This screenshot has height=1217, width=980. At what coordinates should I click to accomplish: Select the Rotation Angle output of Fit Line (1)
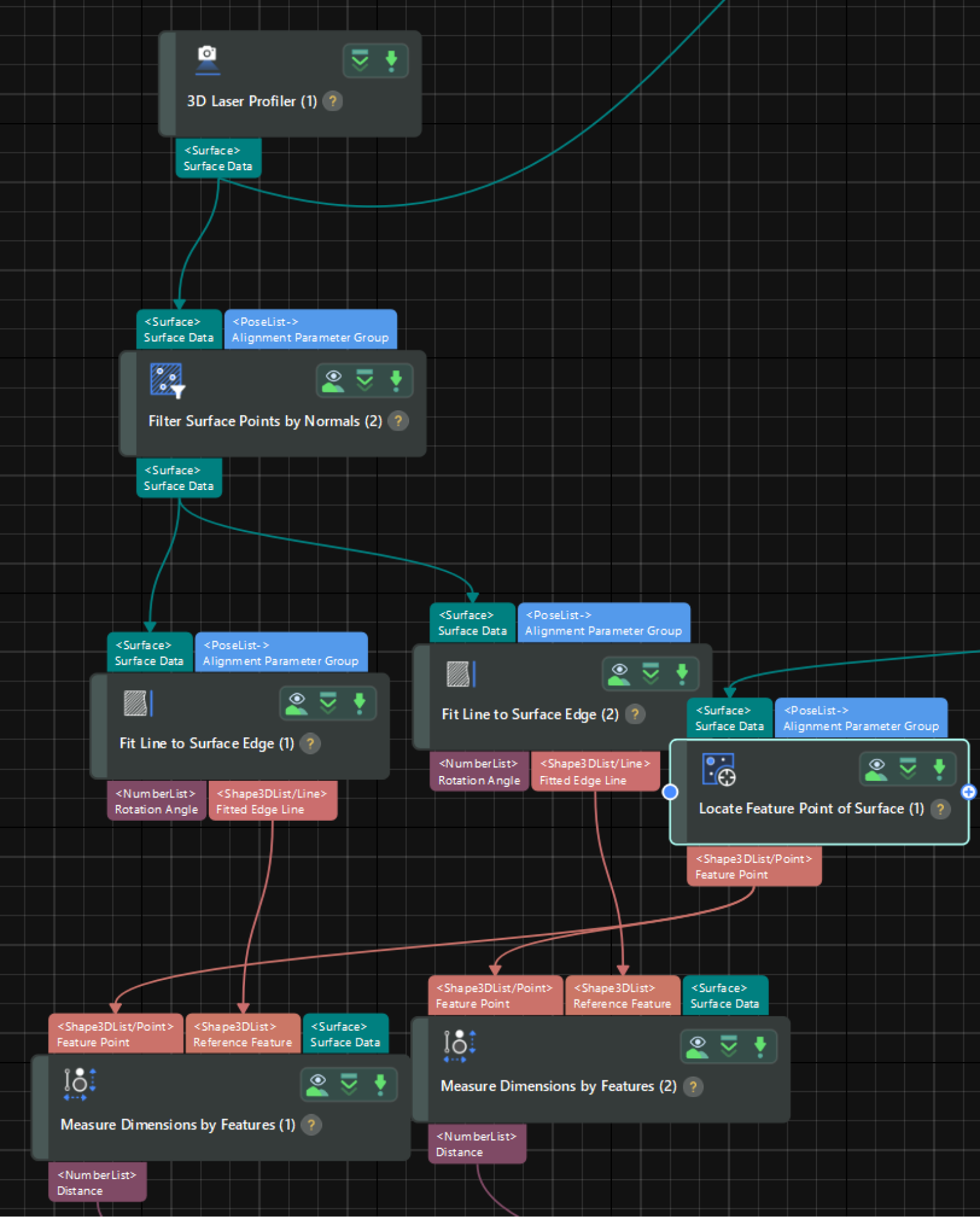click(x=156, y=801)
